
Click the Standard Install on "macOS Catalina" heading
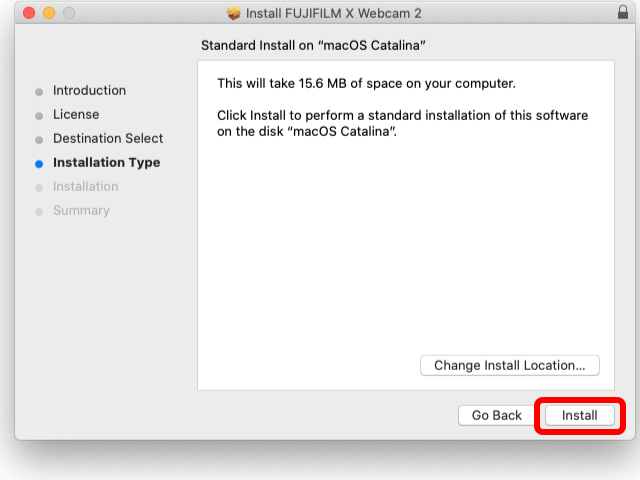(313, 45)
